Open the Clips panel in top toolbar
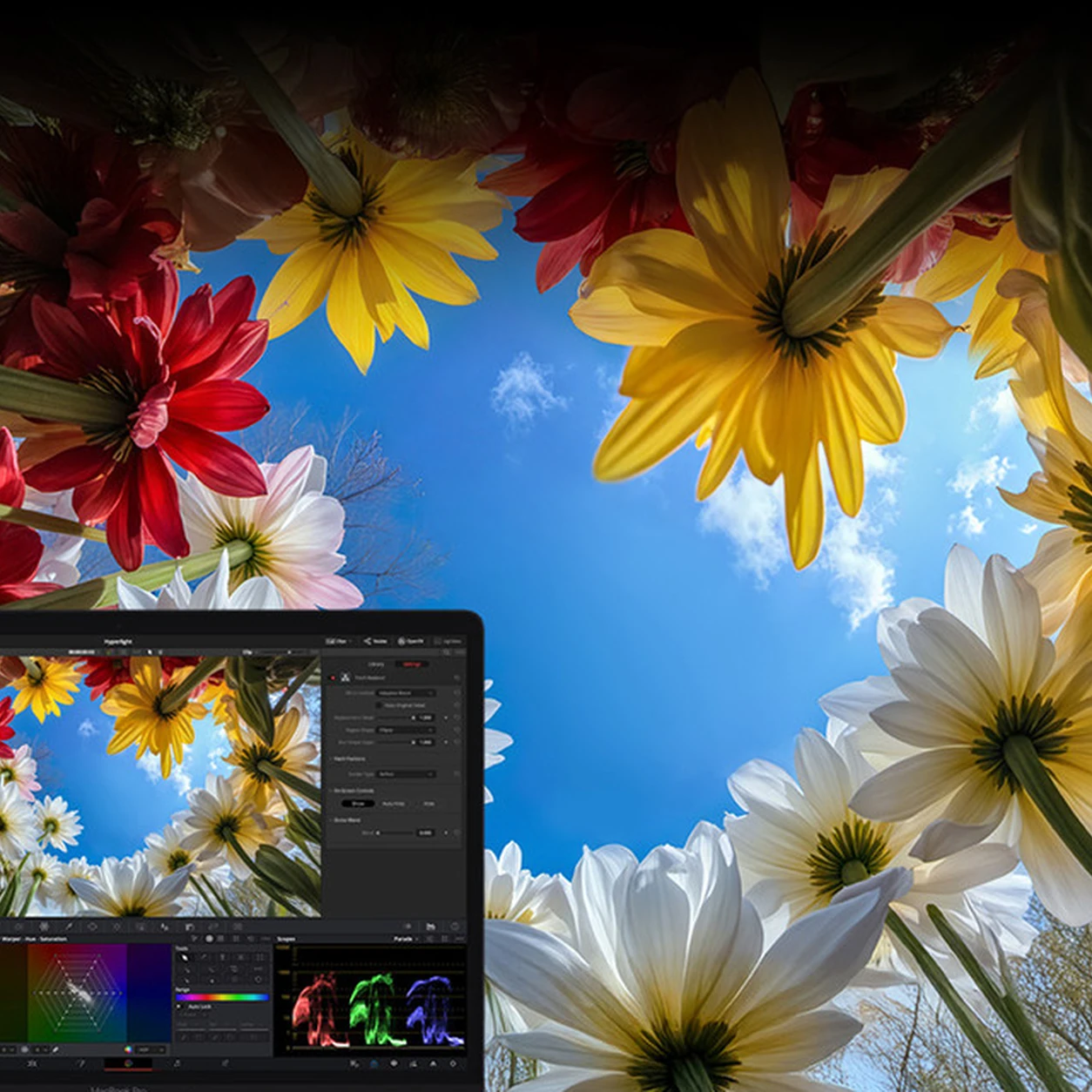This screenshot has height=1092, width=1092. [336, 641]
